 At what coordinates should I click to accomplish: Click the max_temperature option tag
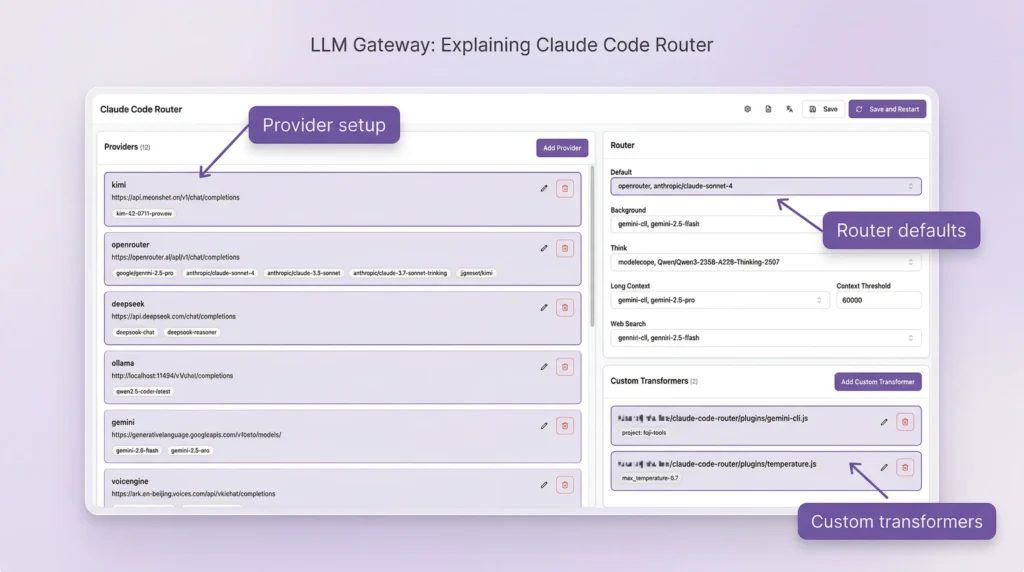pos(650,479)
